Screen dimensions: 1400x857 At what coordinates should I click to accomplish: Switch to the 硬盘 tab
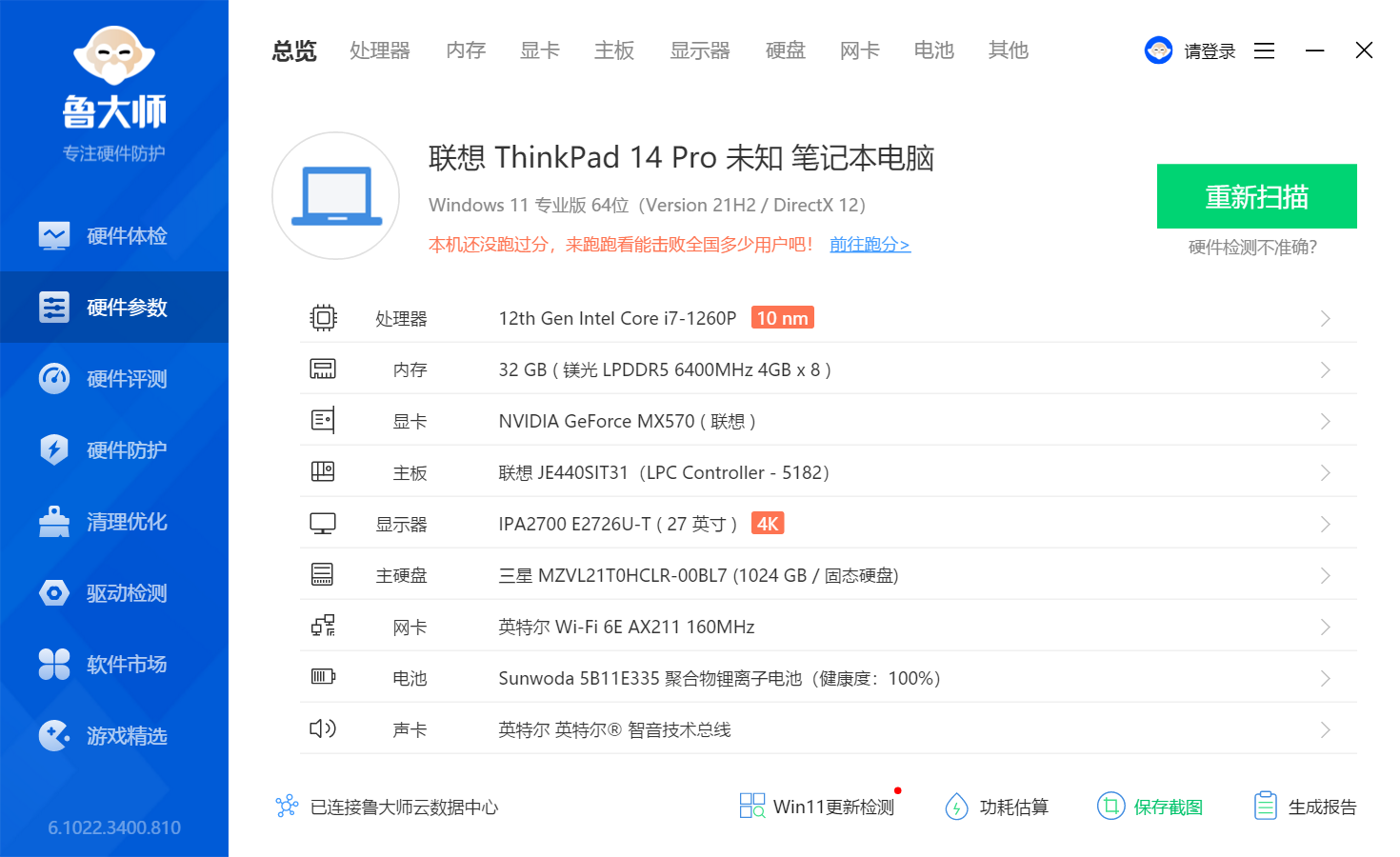click(786, 50)
